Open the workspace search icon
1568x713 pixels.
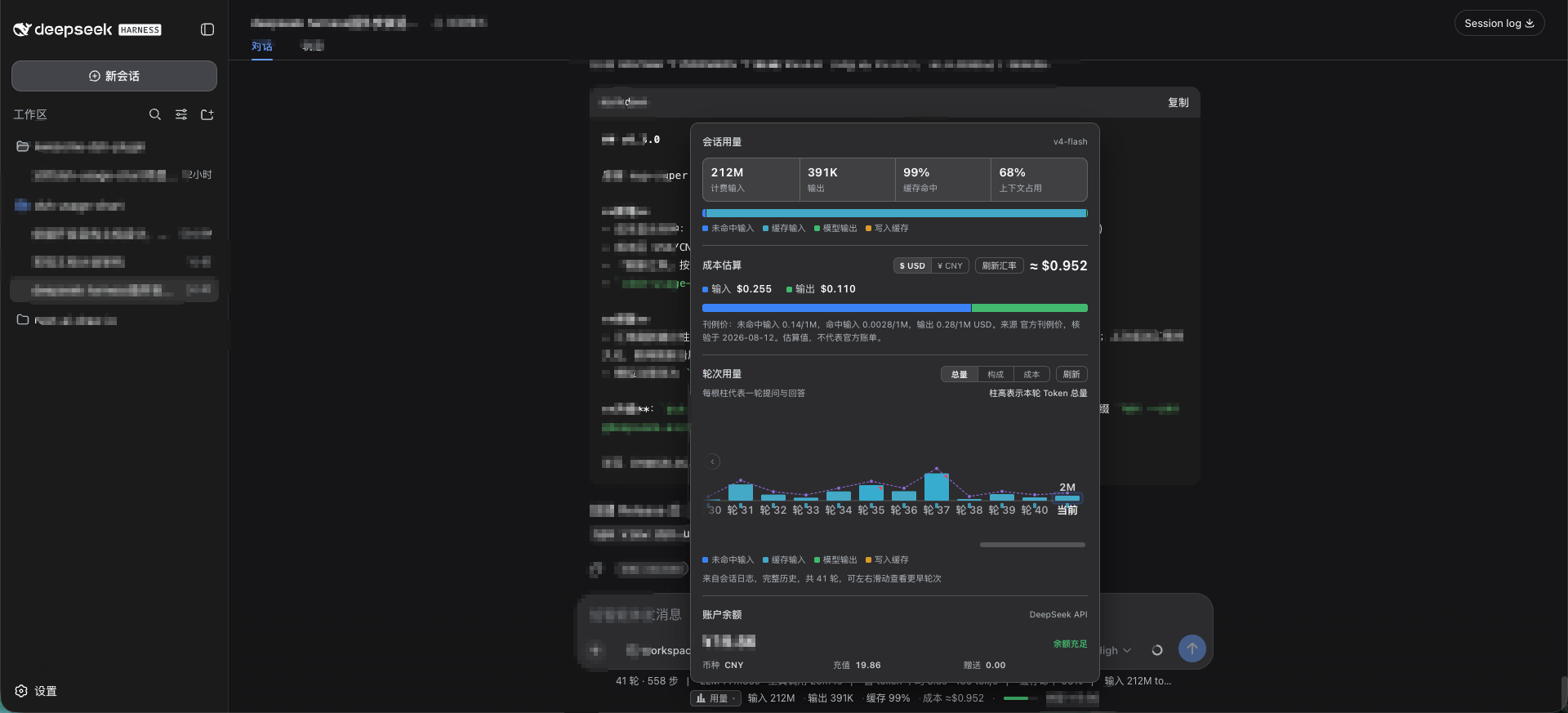click(x=155, y=114)
